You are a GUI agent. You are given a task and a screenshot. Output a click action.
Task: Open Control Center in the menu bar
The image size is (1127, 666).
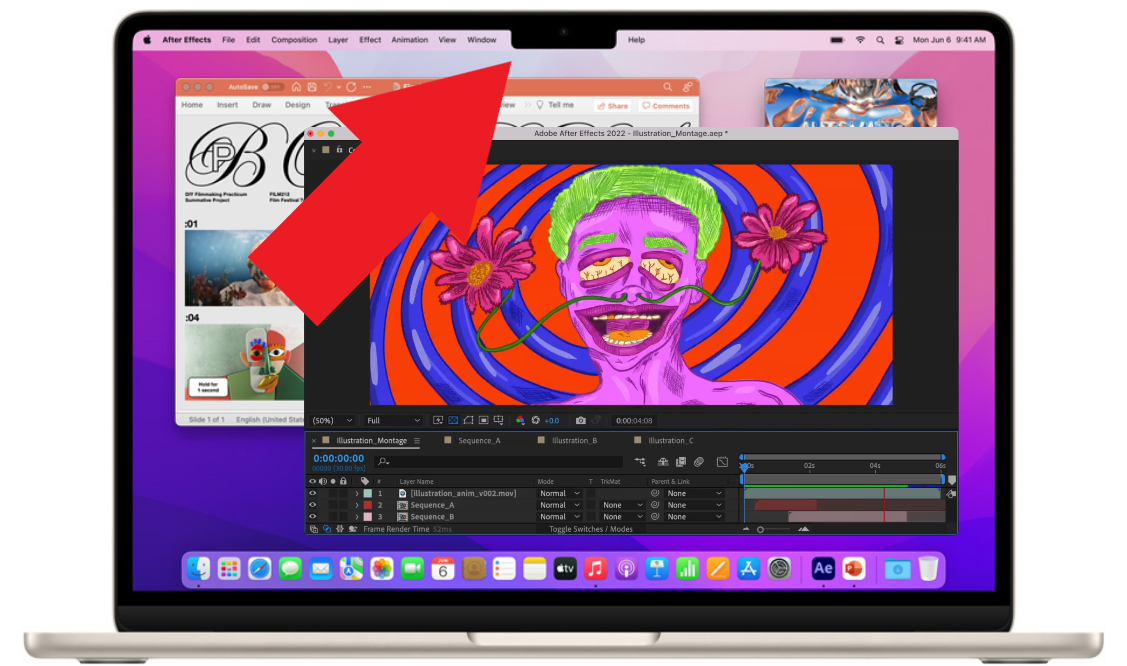click(899, 40)
